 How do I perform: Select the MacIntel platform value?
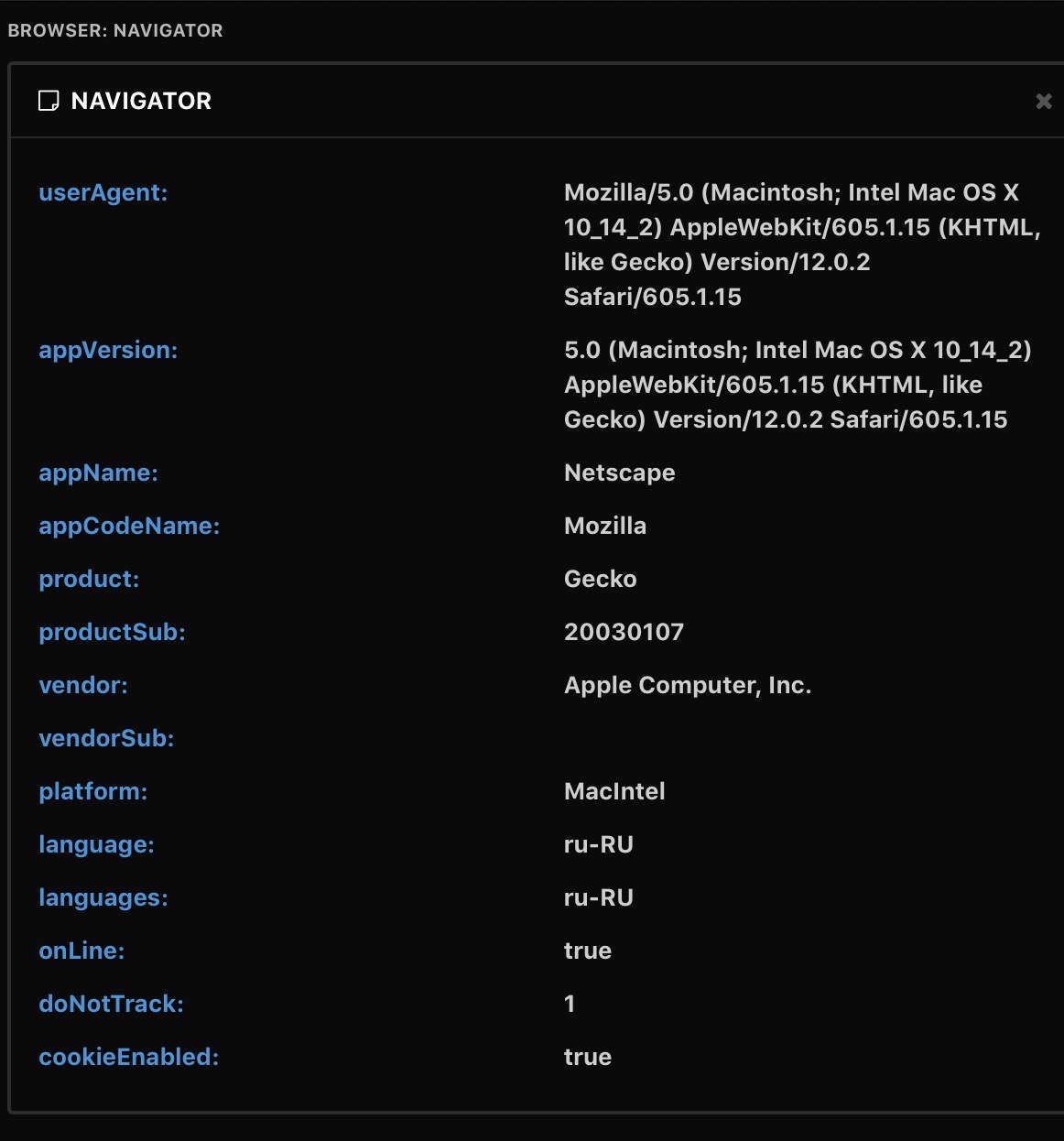(614, 791)
